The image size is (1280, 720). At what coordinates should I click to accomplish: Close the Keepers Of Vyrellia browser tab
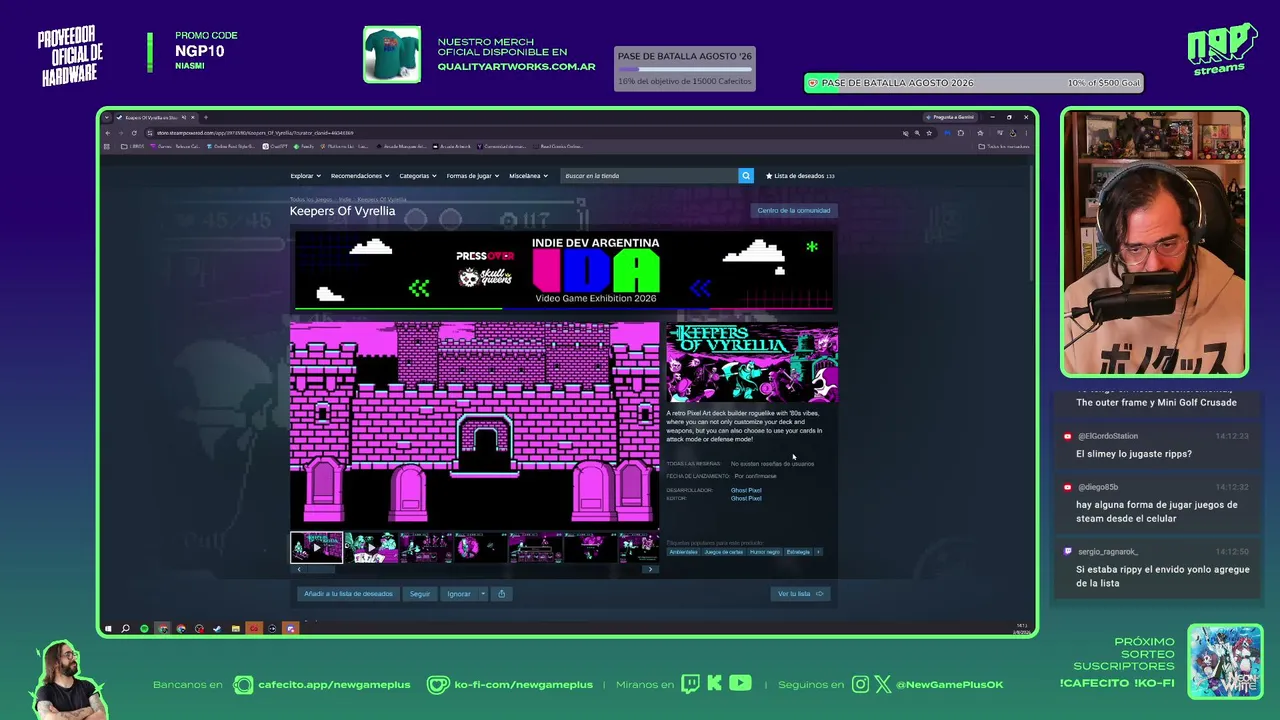(193, 117)
